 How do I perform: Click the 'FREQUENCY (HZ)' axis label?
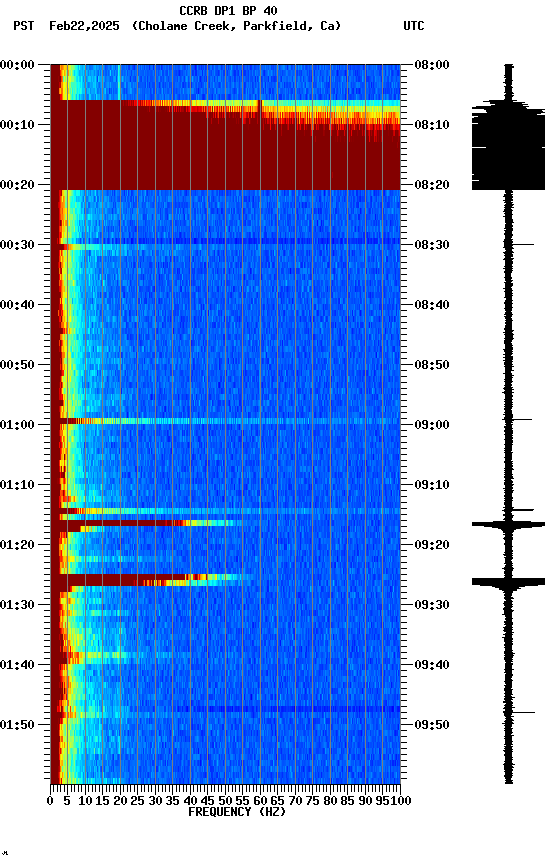[x=237, y=812]
